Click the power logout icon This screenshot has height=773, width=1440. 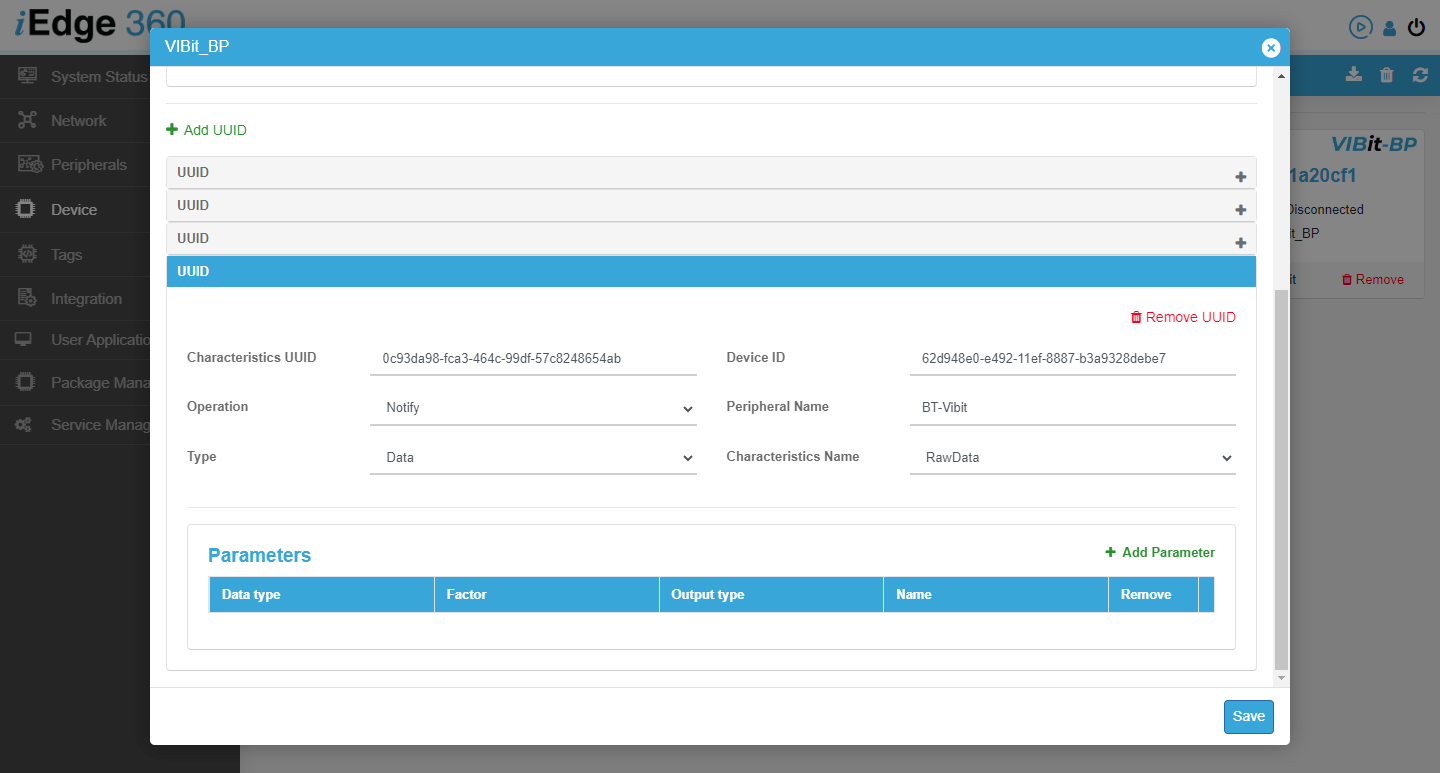click(1416, 28)
